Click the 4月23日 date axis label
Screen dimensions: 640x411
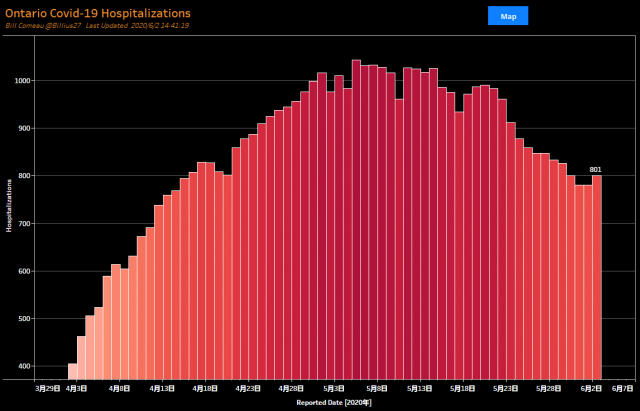tap(247, 389)
